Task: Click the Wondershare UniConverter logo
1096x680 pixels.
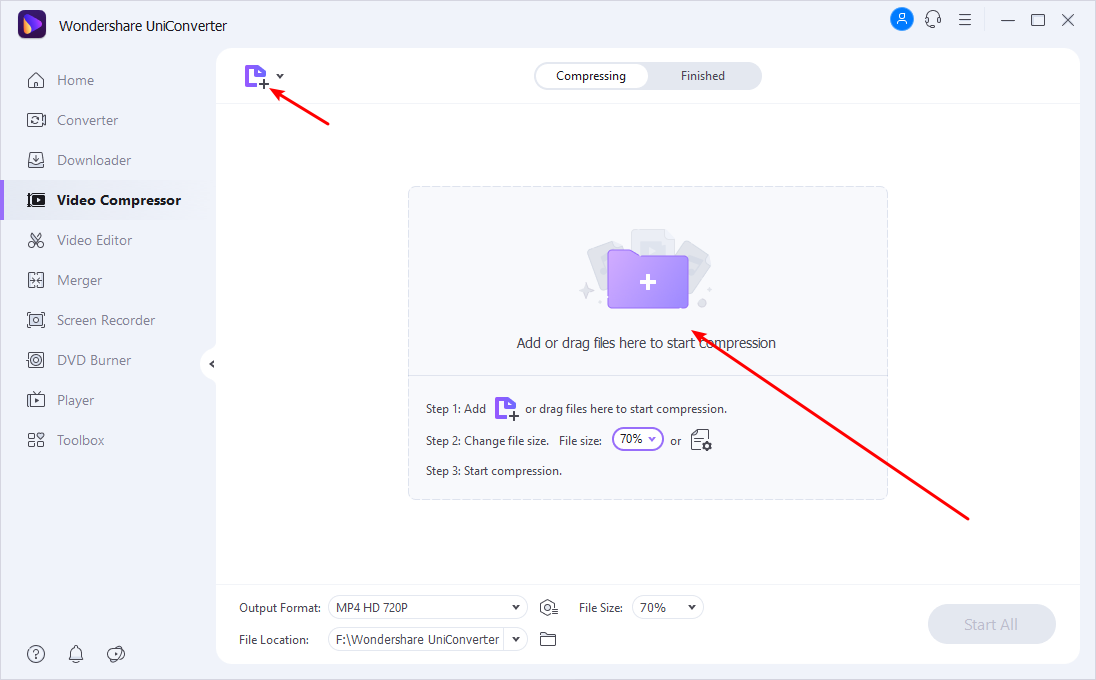Action: click(x=31, y=25)
